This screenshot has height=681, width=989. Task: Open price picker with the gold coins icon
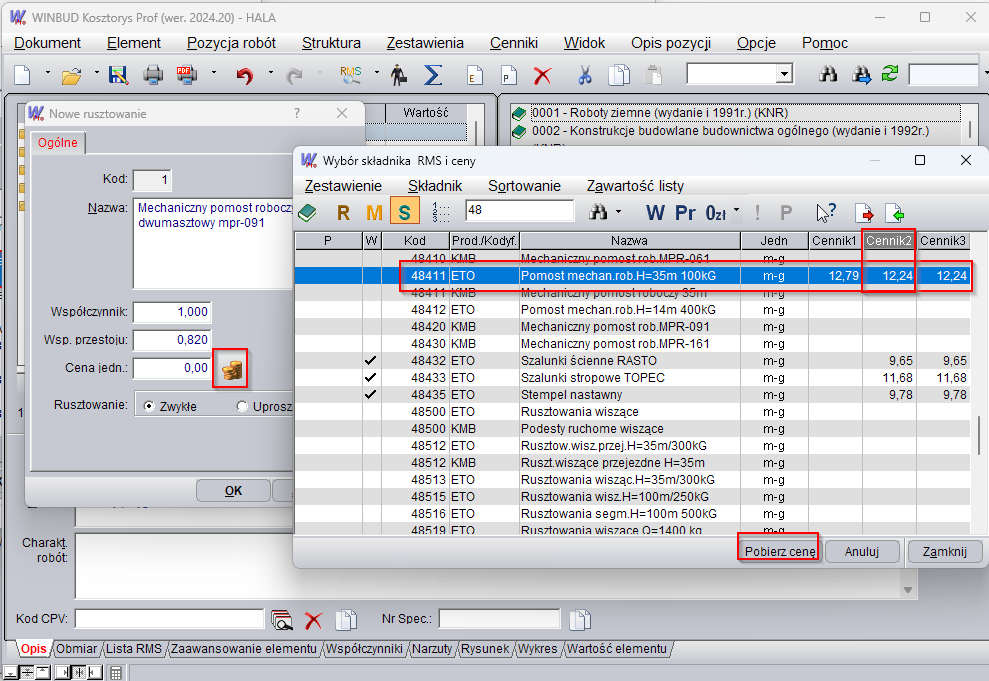pyautogui.click(x=231, y=368)
